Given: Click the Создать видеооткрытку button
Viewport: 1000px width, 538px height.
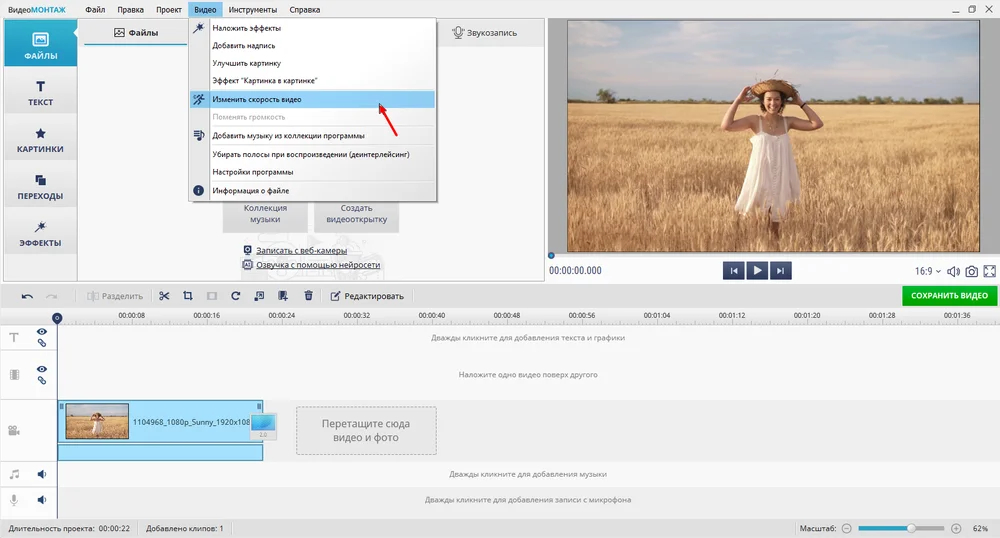Looking at the screenshot, I should pos(357,217).
